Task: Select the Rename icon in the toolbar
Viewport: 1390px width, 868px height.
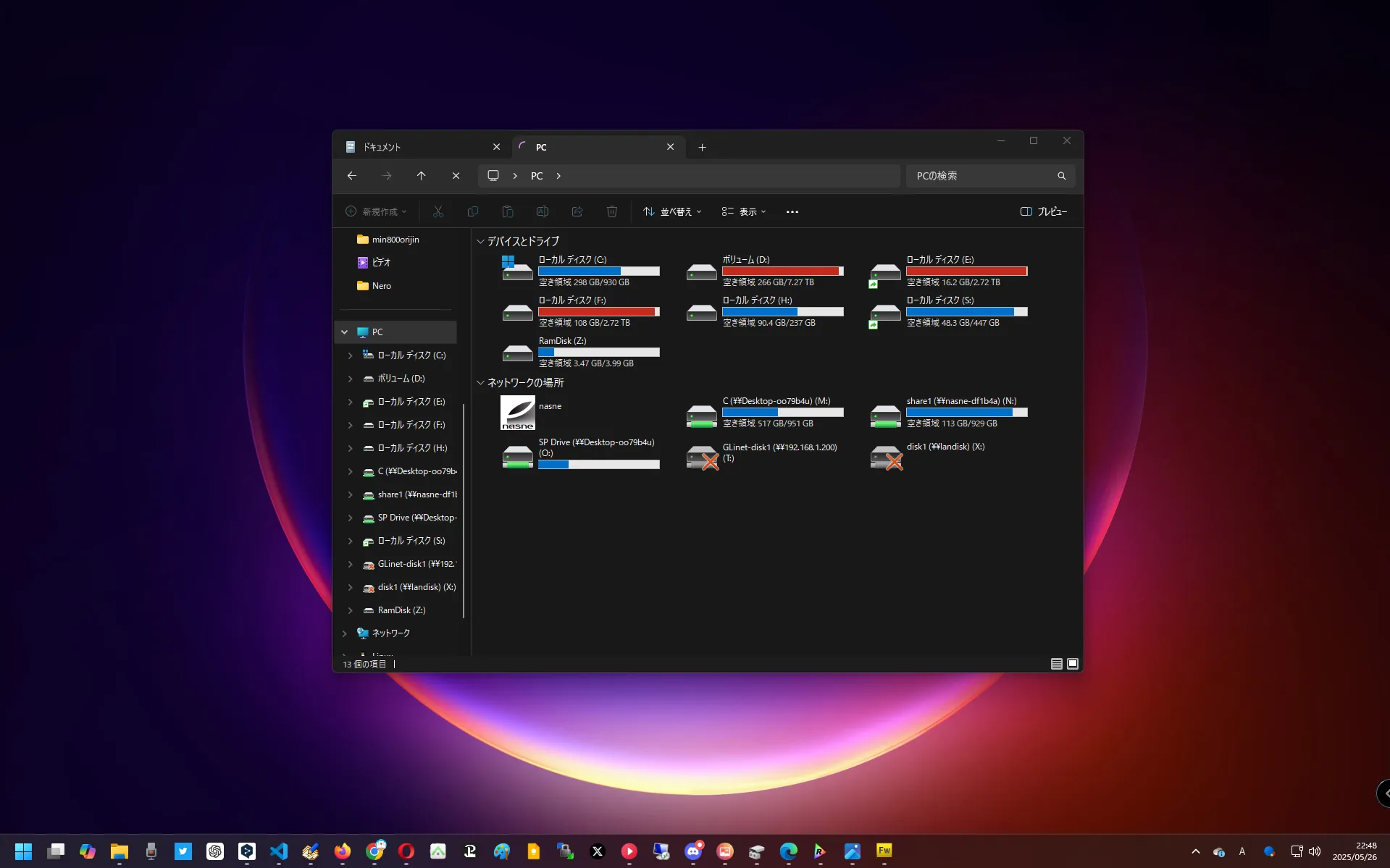Action: pyautogui.click(x=543, y=211)
